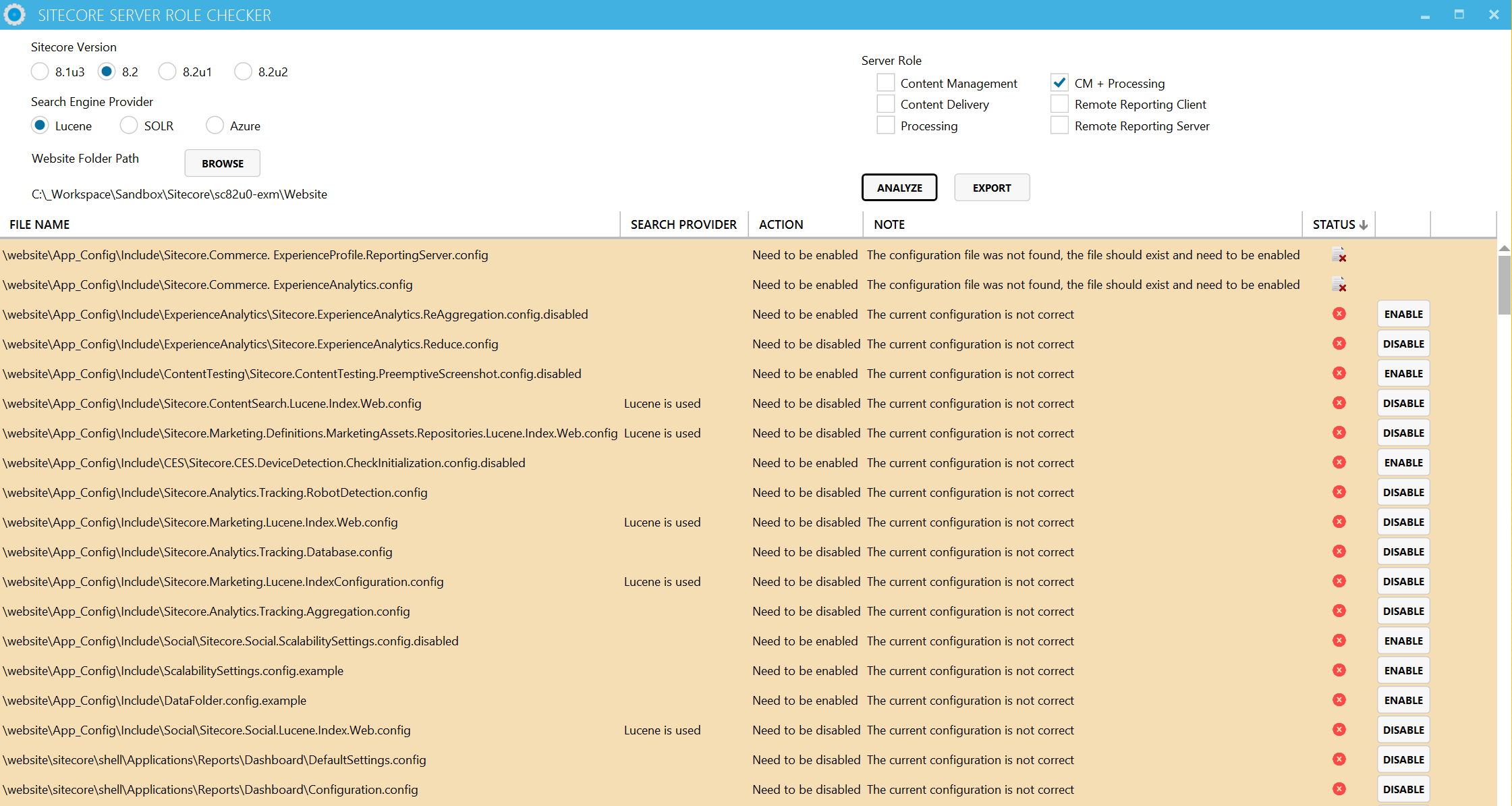Check the Remote Reporting Client role
The height and width of the screenshot is (806, 1512).
point(1059,104)
